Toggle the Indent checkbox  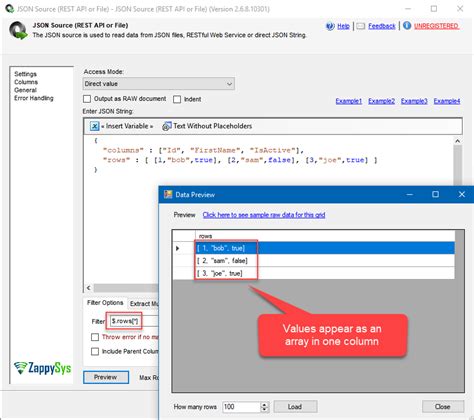[x=177, y=99]
